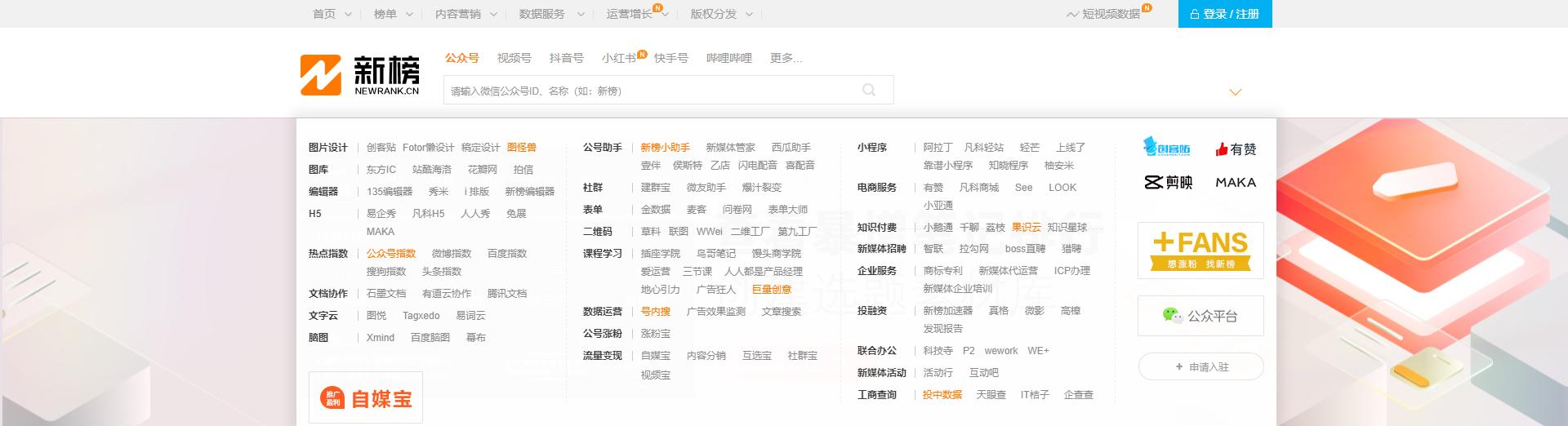1568x426 pixels.
Task: Open the 西瓜助手 link
Action: point(791,148)
